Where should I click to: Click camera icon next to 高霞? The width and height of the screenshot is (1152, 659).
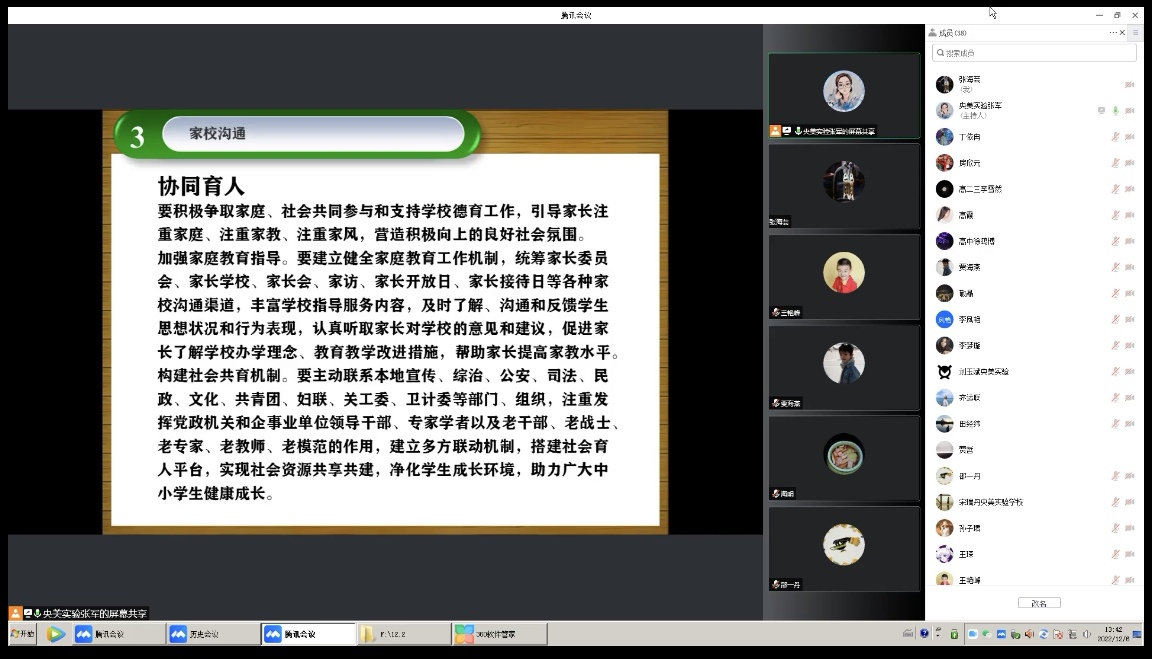(x=1130, y=215)
